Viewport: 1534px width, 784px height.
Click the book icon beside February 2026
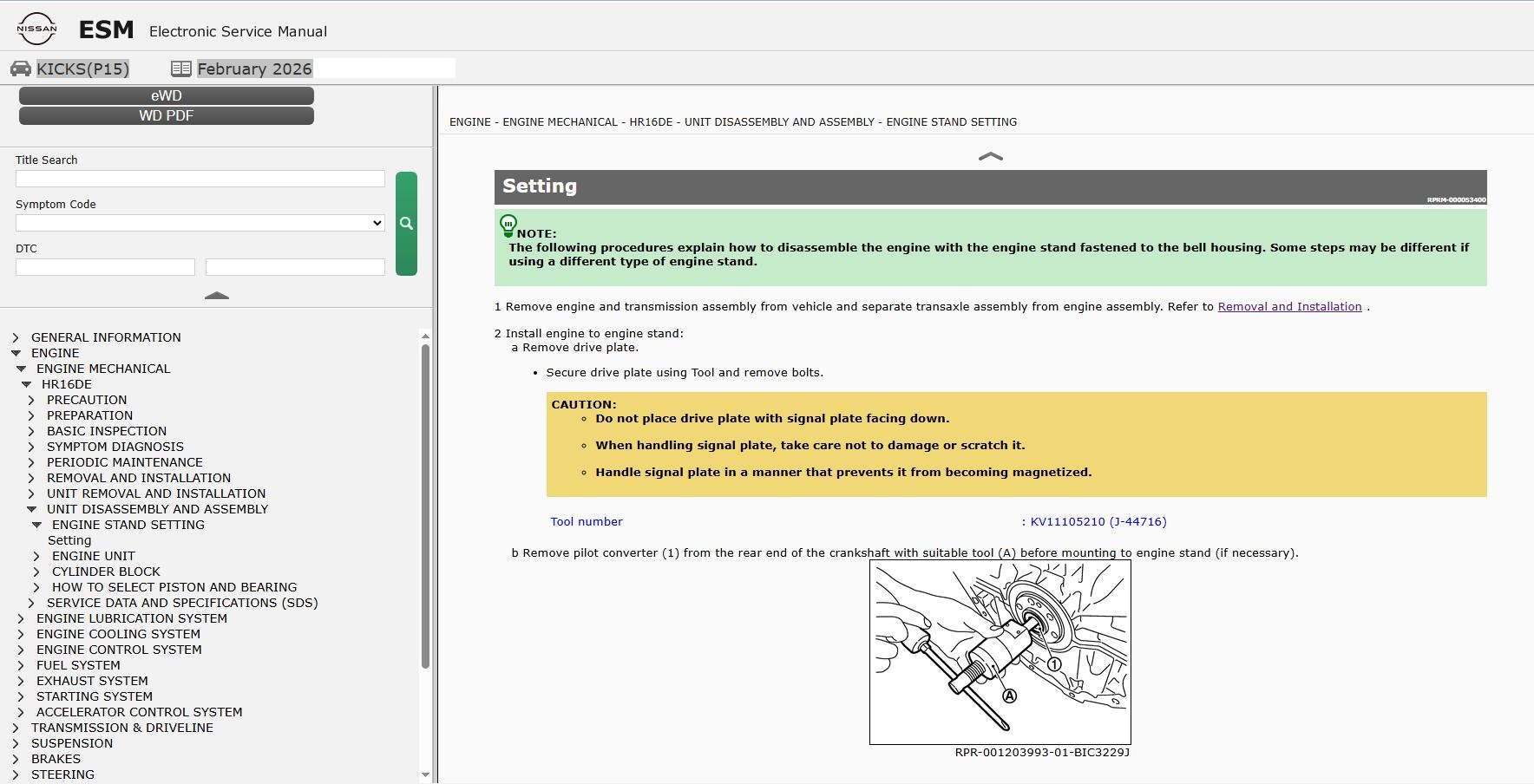[181, 69]
